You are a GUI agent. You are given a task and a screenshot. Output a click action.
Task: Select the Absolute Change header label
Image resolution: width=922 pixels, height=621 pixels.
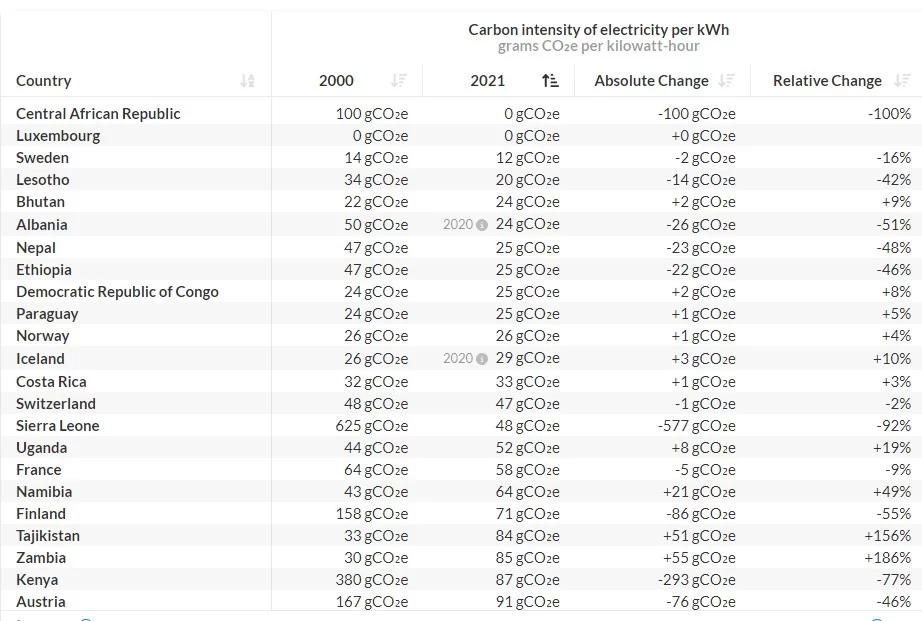coord(652,81)
